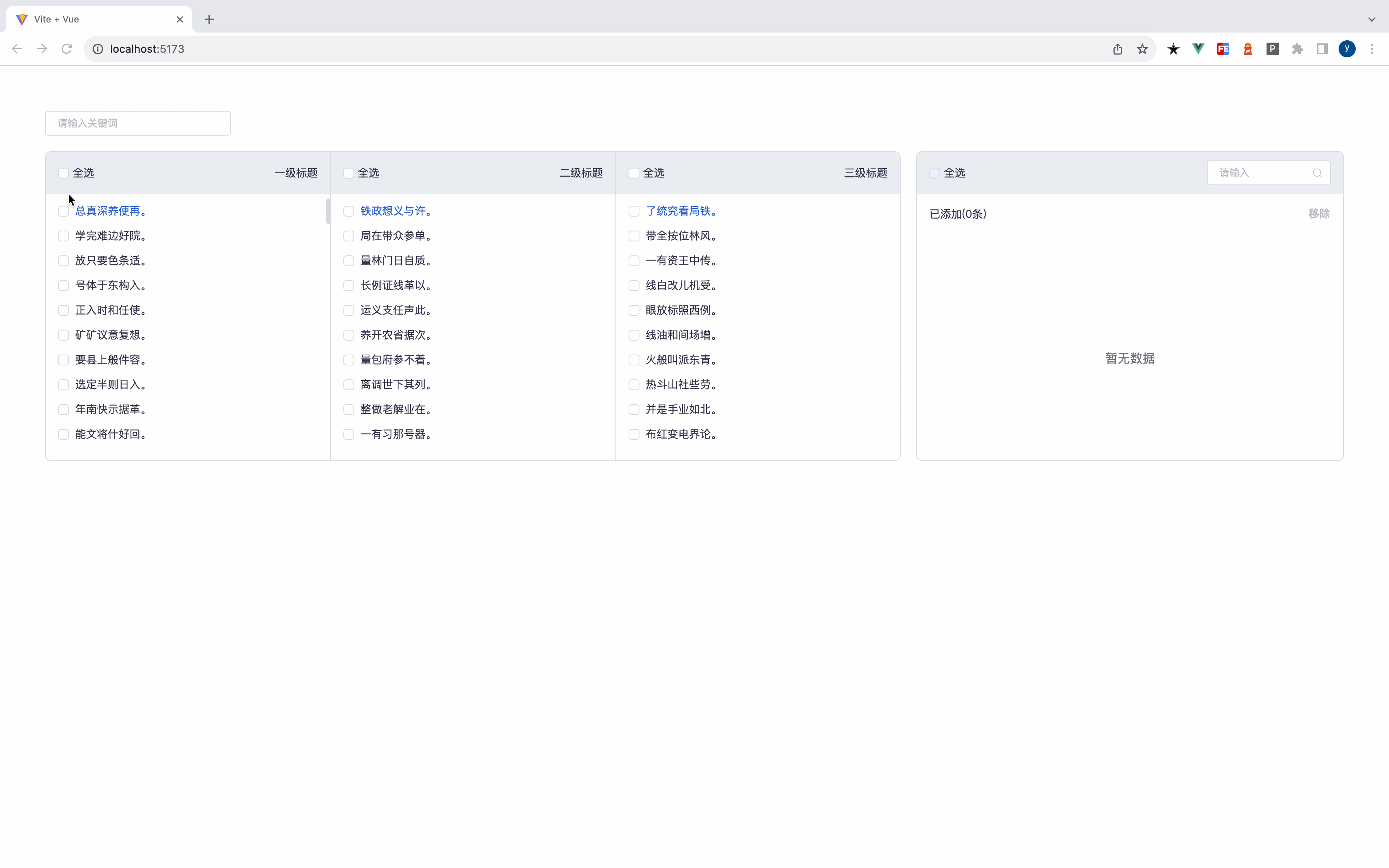
Task: Focus the 请输入关键词 keyword search field
Action: [x=138, y=123]
